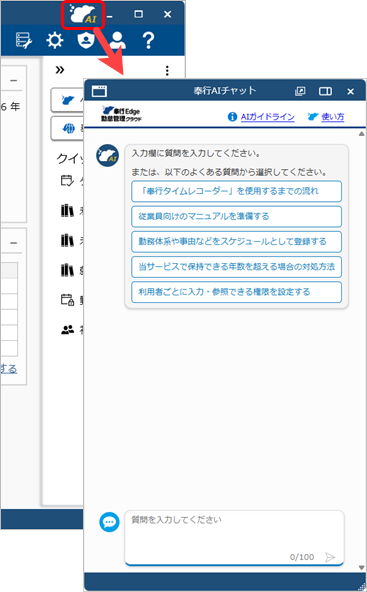Collapse the lower left panel with minus
Screen dimensions: 367x592
[13, 243]
